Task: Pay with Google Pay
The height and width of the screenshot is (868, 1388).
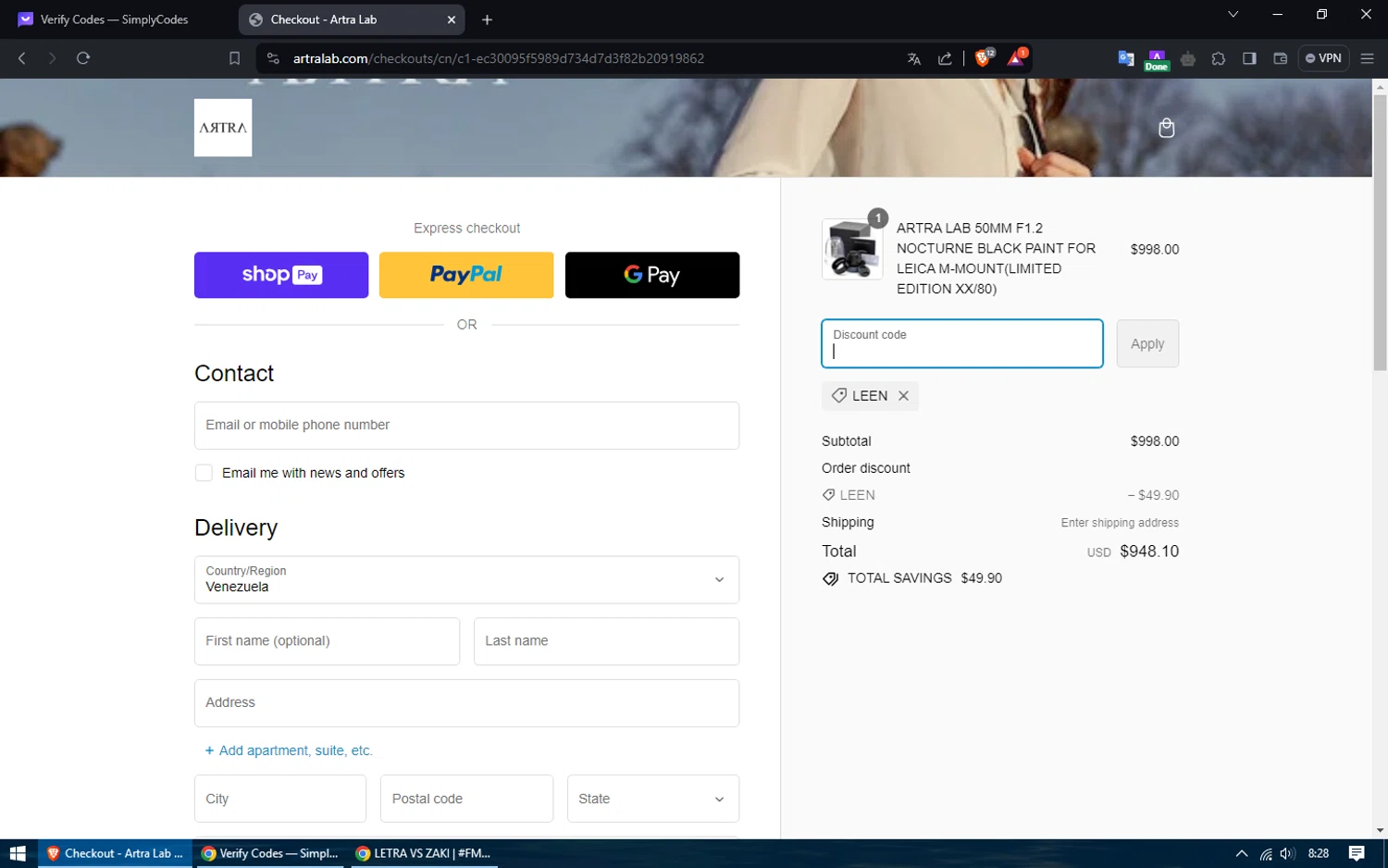Action: click(652, 275)
